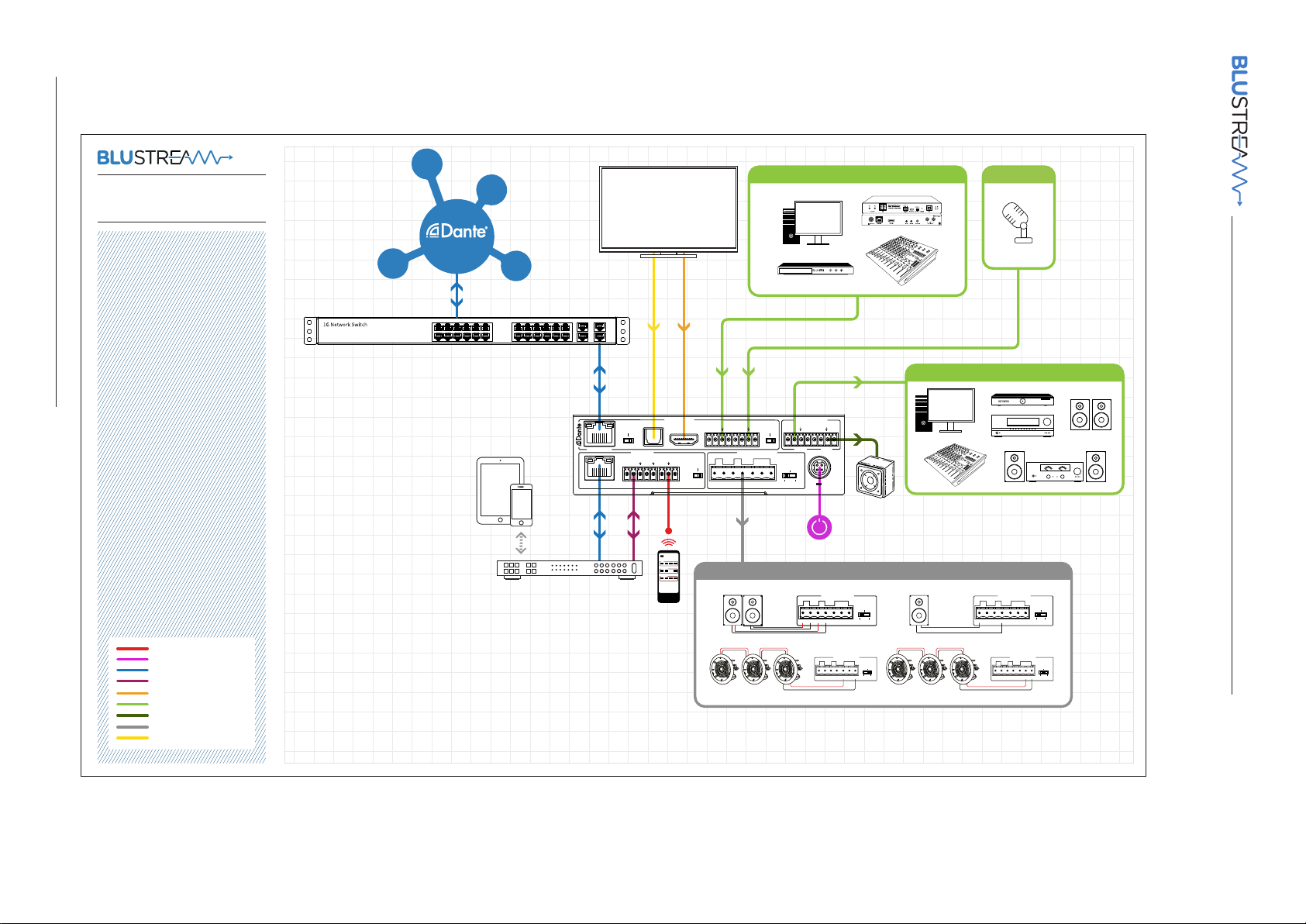Click the Blu-ray player in source box
Screen dimensions: 1306x924
(815, 269)
